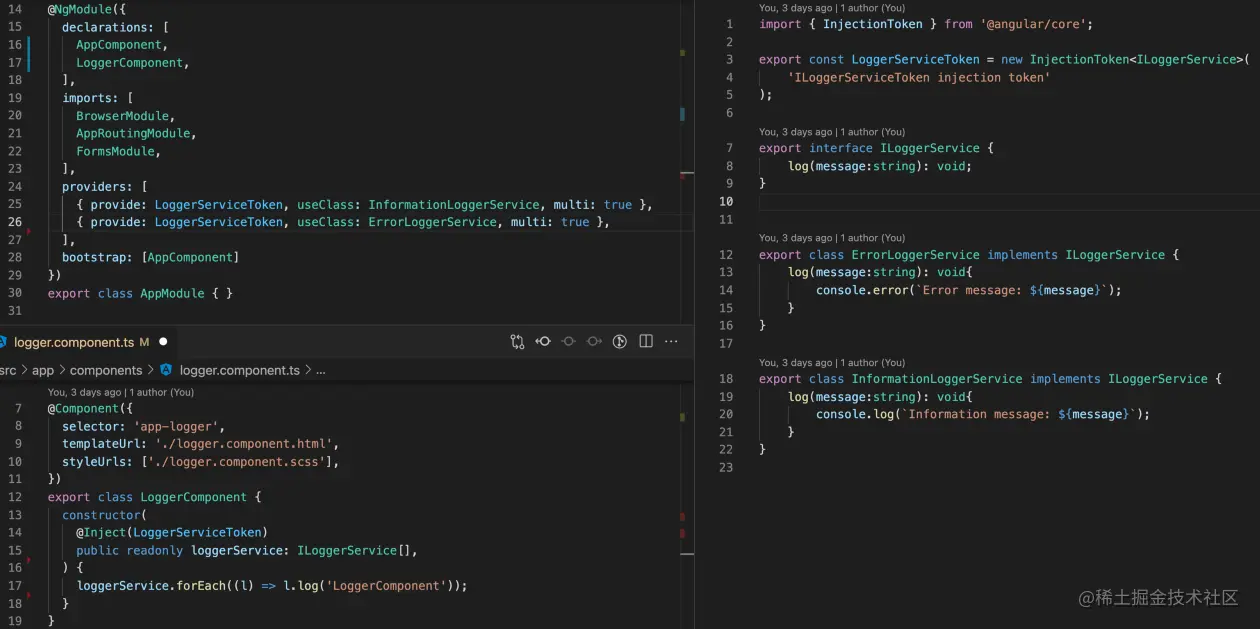The width and height of the screenshot is (1260, 629).
Task: Click line number 20 in the left gutter
Action: point(16,115)
